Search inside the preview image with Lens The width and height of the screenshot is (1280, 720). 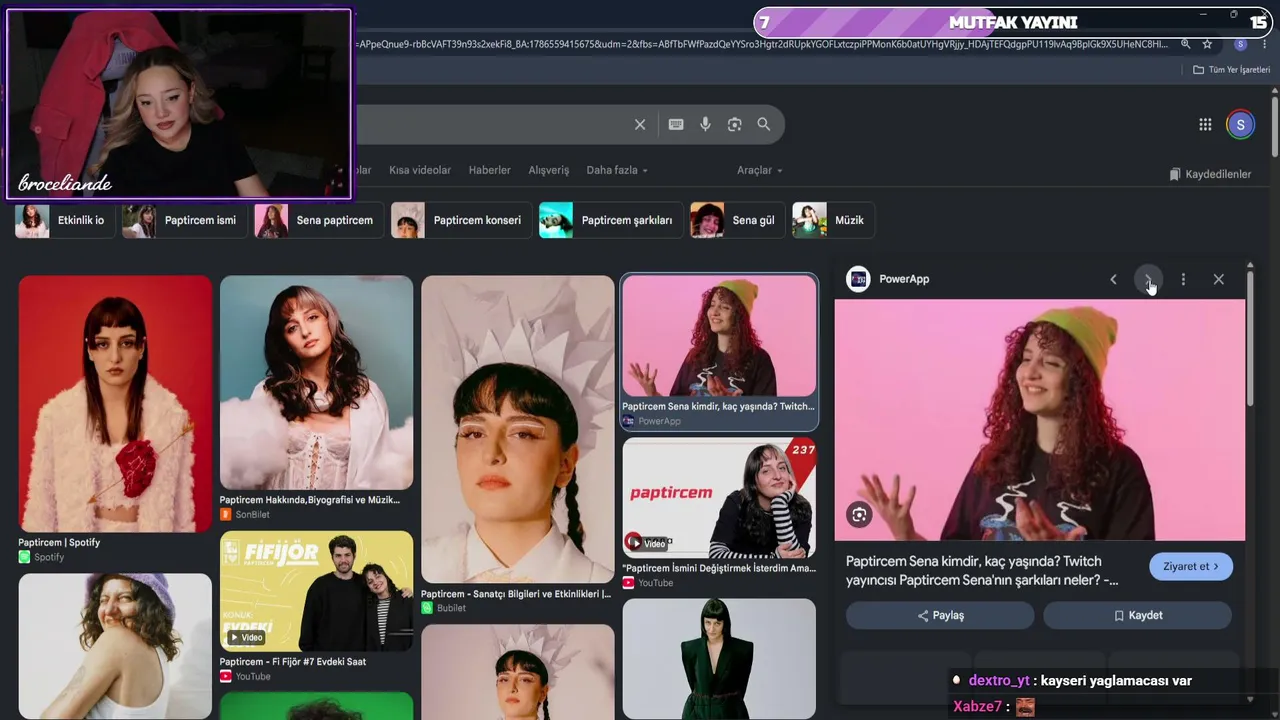[x=859, y=515]
